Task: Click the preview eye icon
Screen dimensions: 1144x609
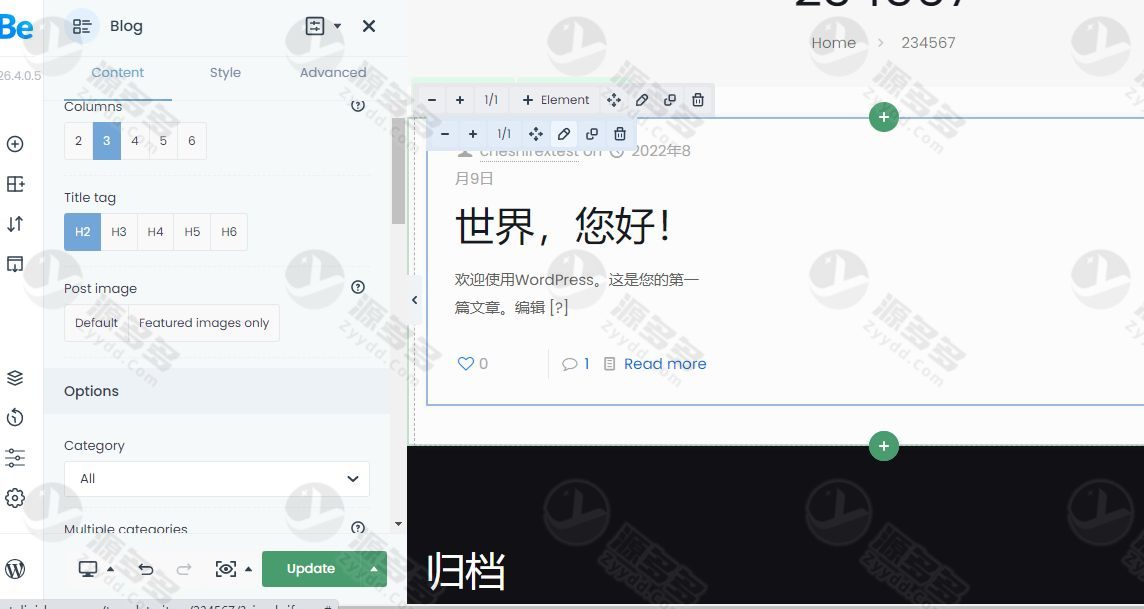Action: point(225,569)
